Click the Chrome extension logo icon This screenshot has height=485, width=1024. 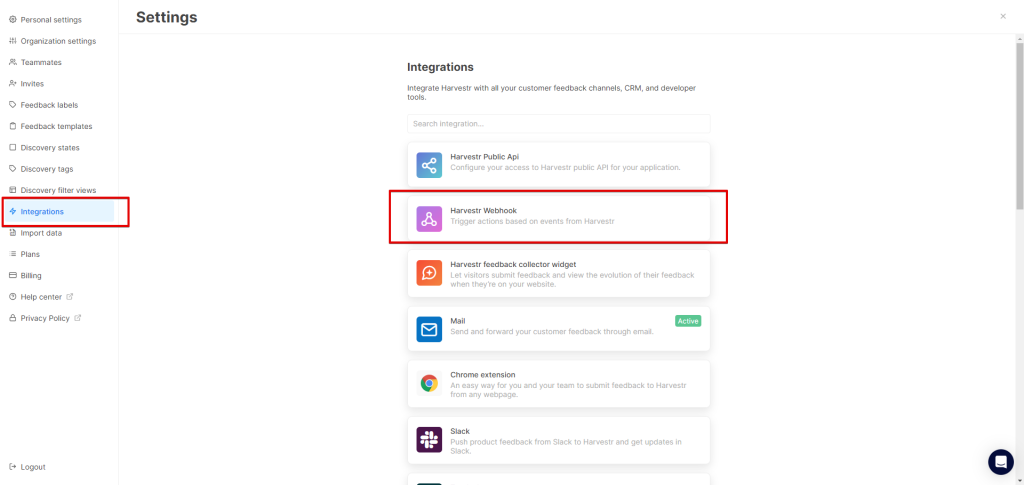coord(429,384)
